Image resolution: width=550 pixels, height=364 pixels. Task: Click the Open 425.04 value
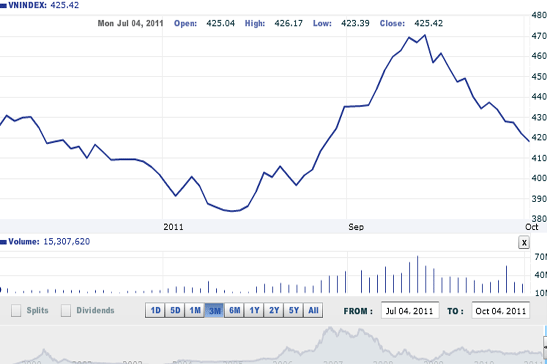pyautogui.click(x=220, y=23)
